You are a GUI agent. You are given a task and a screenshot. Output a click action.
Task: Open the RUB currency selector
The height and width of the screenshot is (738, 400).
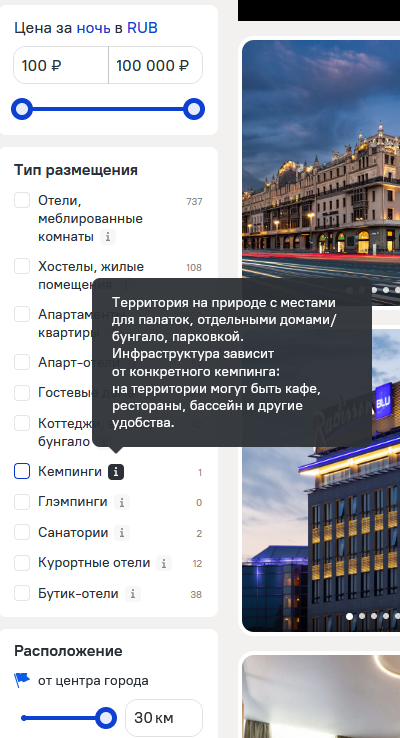click(142, 28)
